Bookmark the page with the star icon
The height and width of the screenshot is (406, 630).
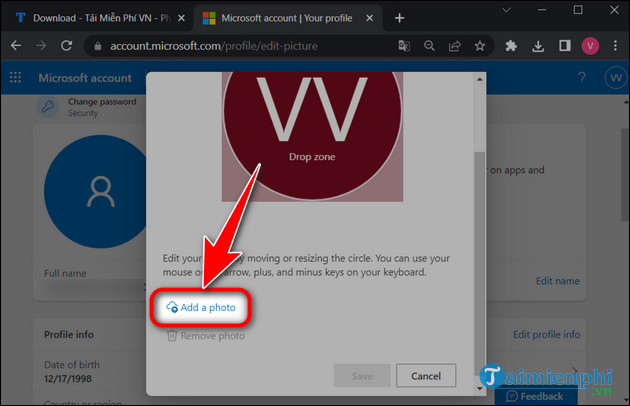[480, 46]
